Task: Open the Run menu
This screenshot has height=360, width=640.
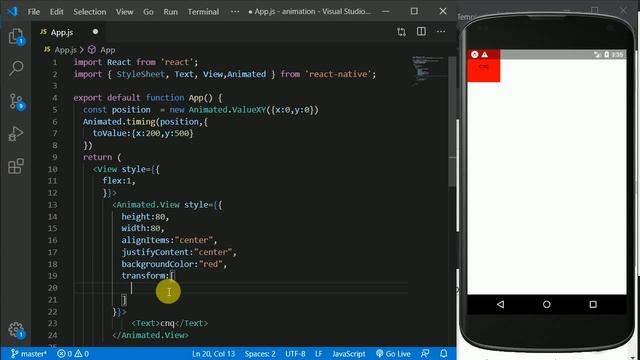Action: pyautogui.click(x=170, y=12)
